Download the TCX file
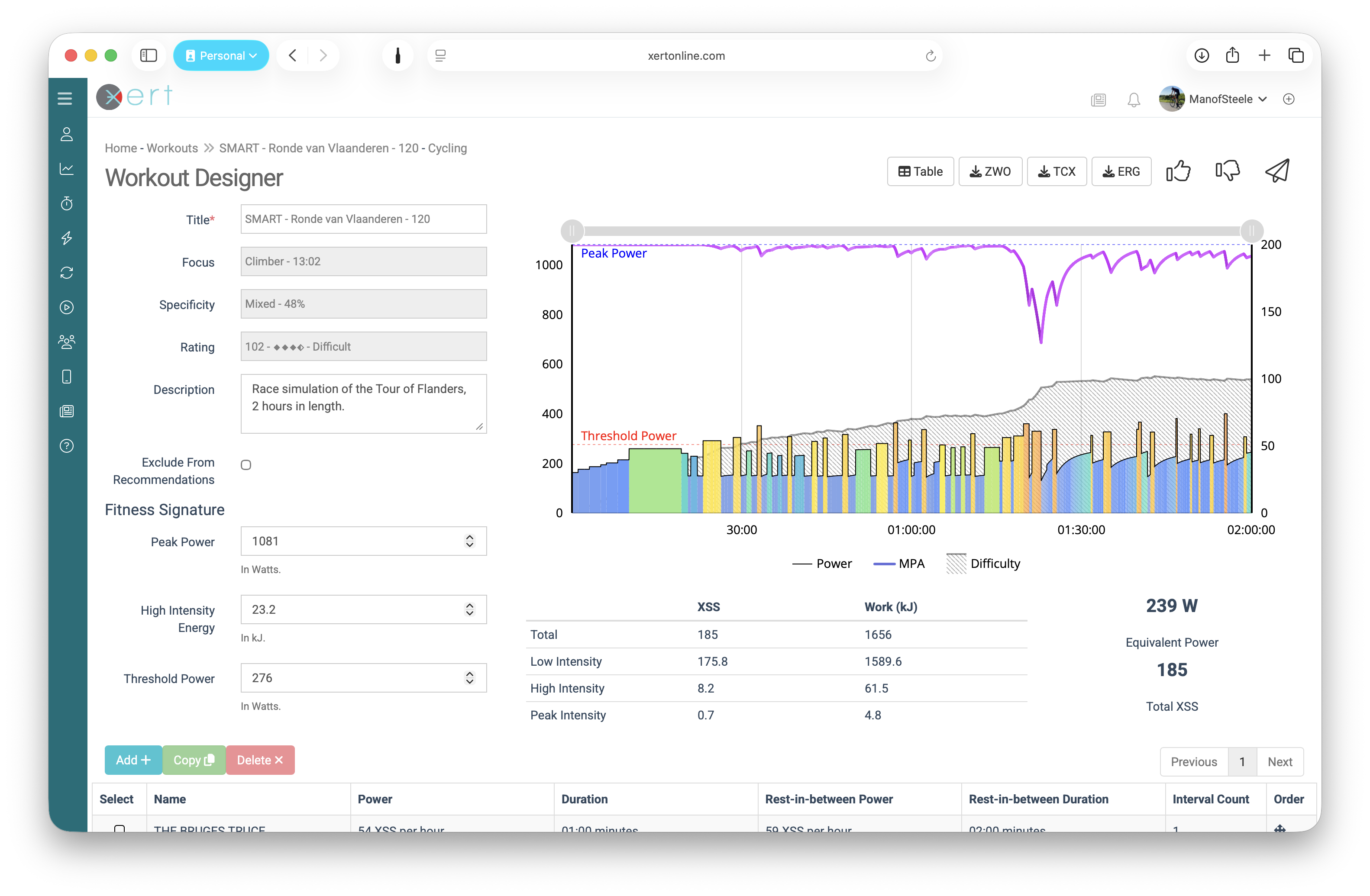Viewport: 1370px width, 896px height. pos(1057,171)
